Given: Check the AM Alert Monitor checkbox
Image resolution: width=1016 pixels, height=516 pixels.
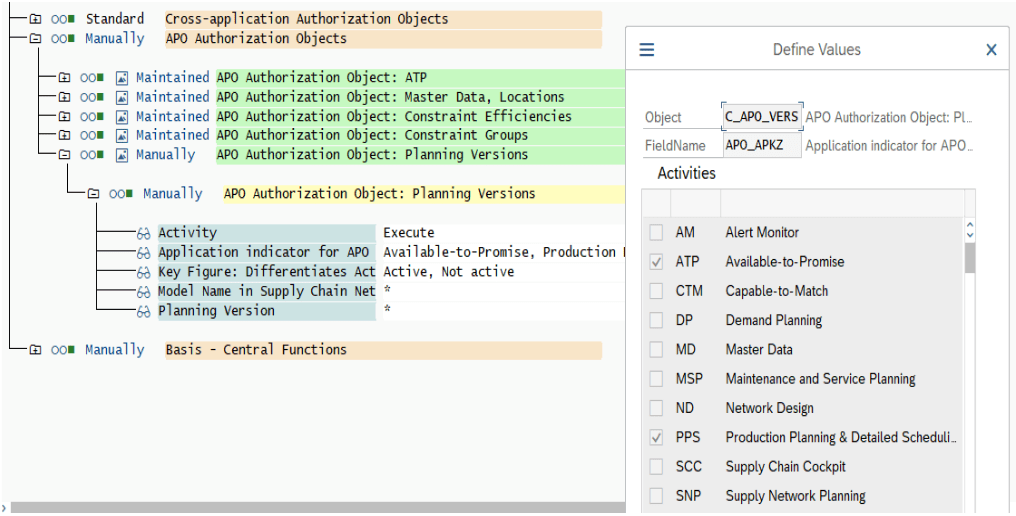Looking at the screenshot, I should [656, 232].
